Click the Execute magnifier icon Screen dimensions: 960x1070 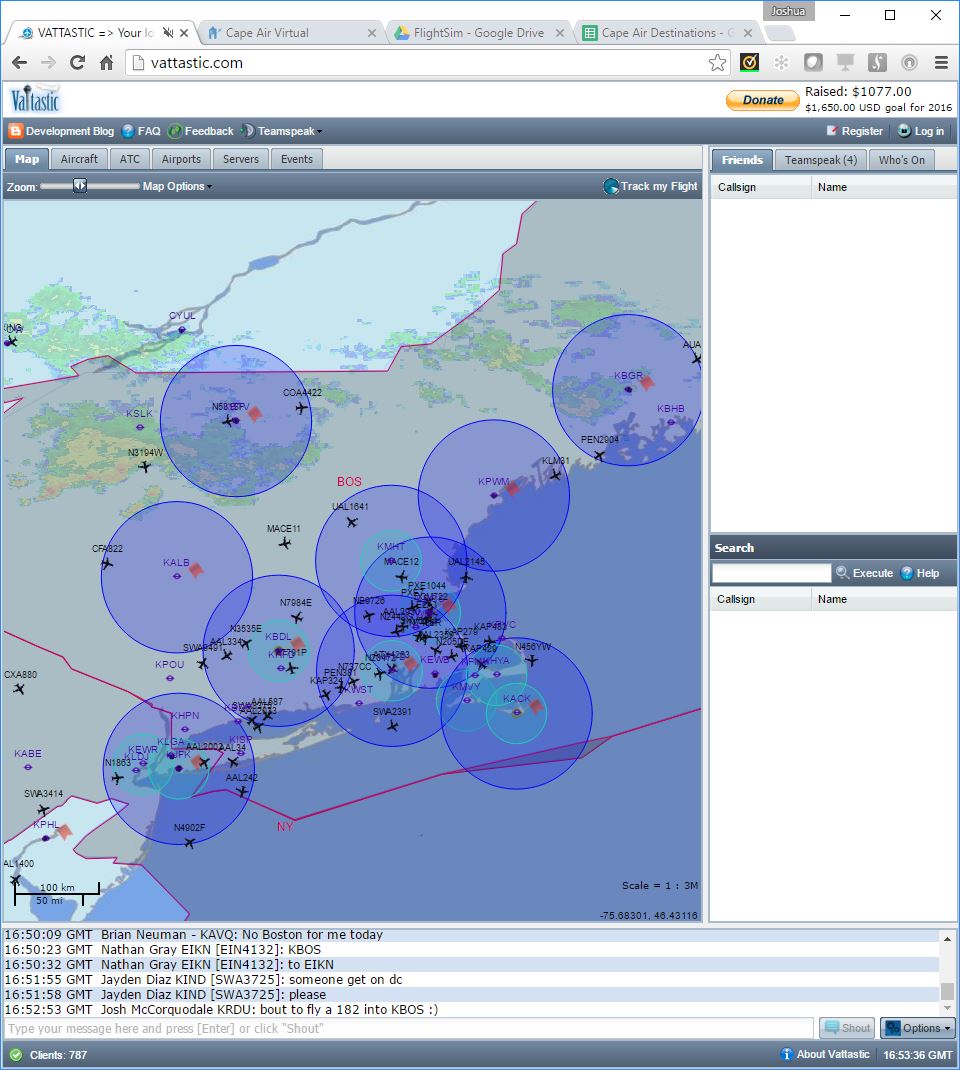tap(843, 573)
